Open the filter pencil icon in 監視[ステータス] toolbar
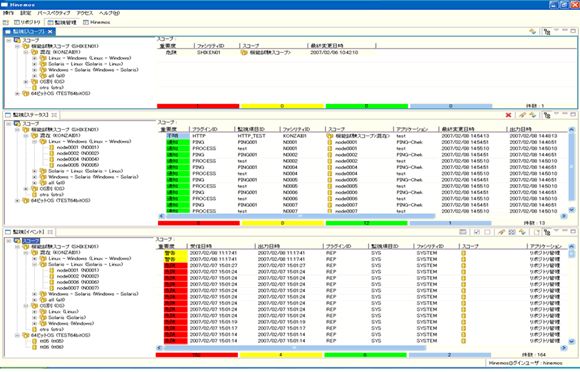Screen dimensions: 580x372 pos(522,115)
